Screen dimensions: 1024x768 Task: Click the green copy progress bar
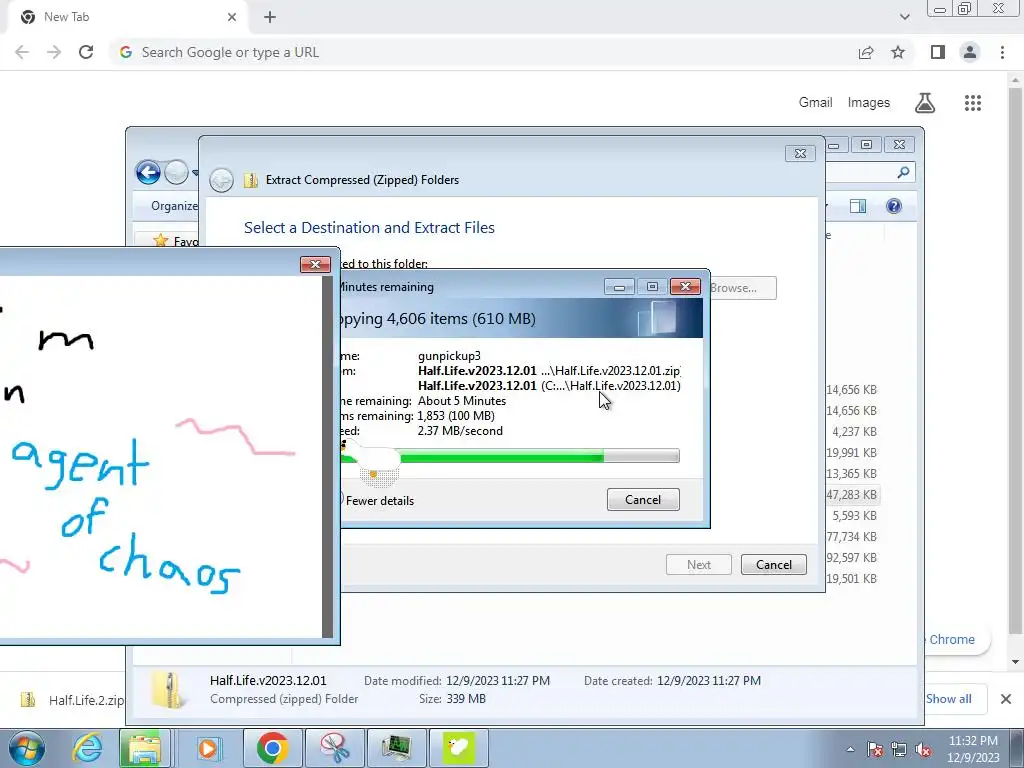point(509,456)
